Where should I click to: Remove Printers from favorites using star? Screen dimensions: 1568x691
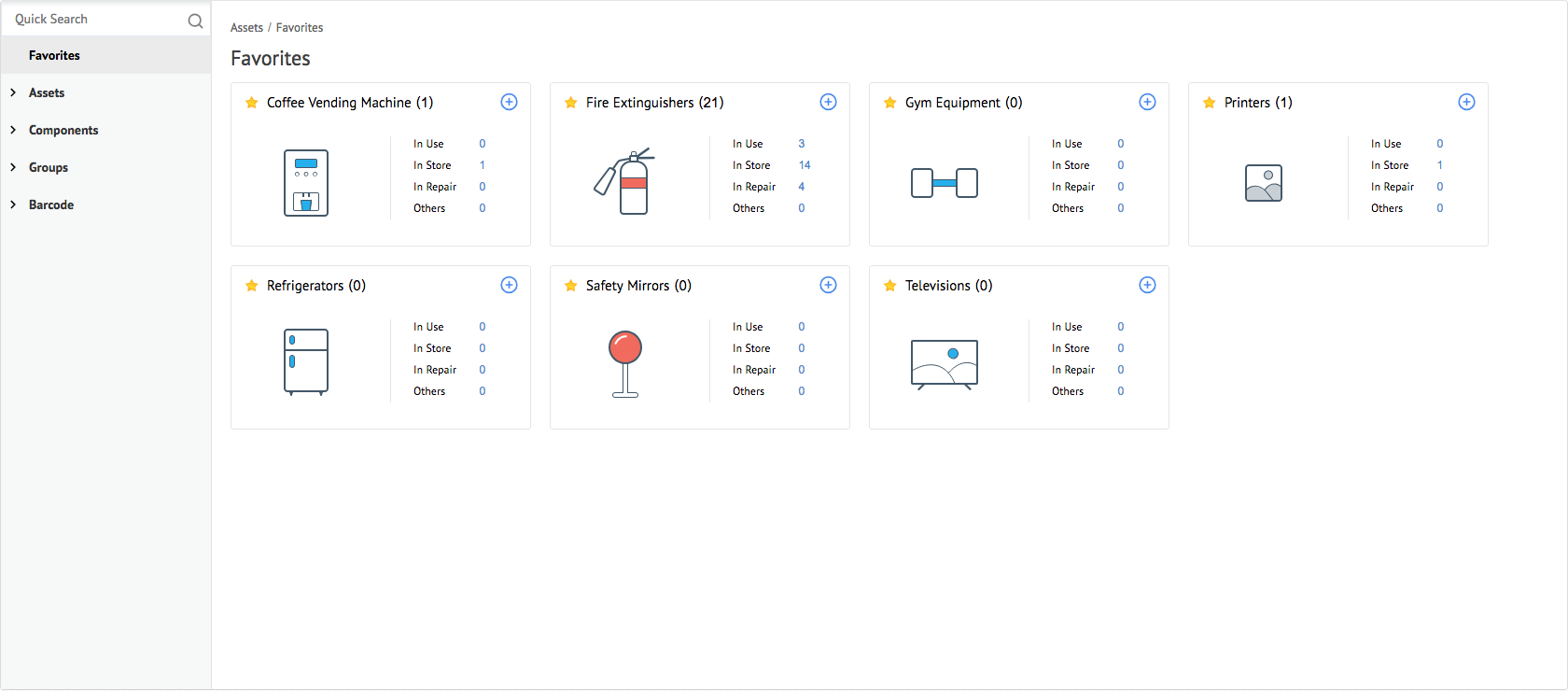(x=1209, y=103)
